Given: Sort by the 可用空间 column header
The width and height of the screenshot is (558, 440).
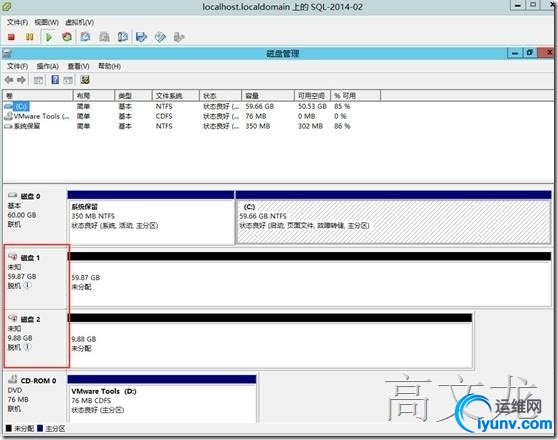Looking at the screenshot, I should 312,95.
